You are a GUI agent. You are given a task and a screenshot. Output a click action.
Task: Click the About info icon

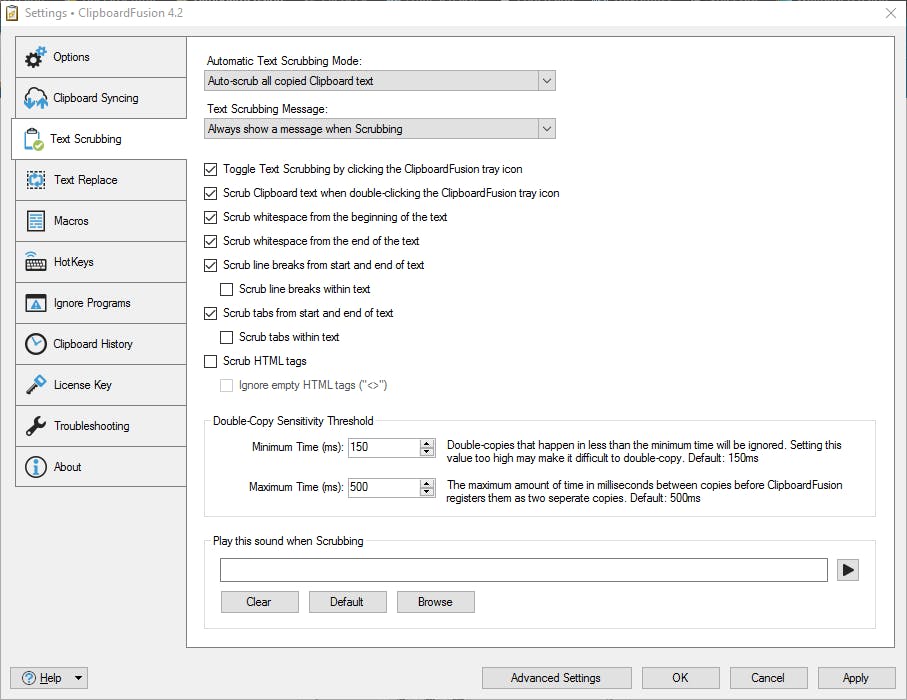pos(36,467)
